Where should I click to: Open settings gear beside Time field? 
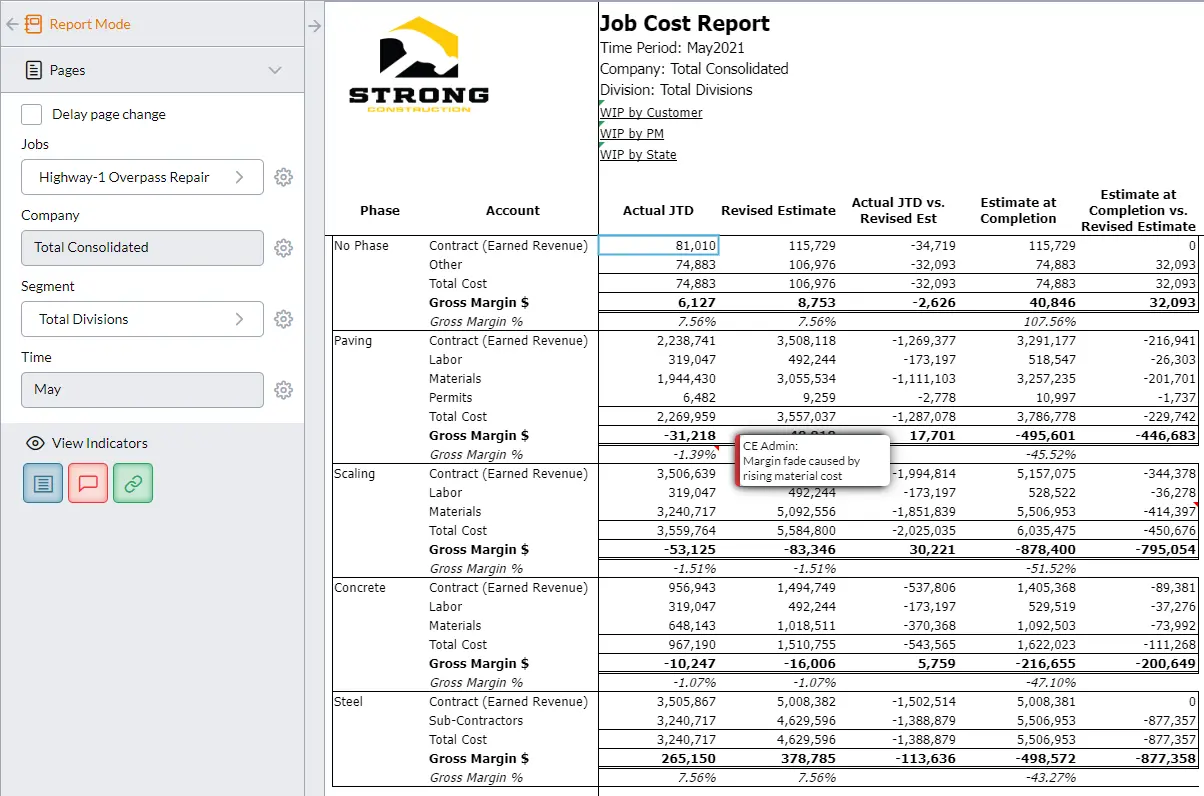point(284,389)
